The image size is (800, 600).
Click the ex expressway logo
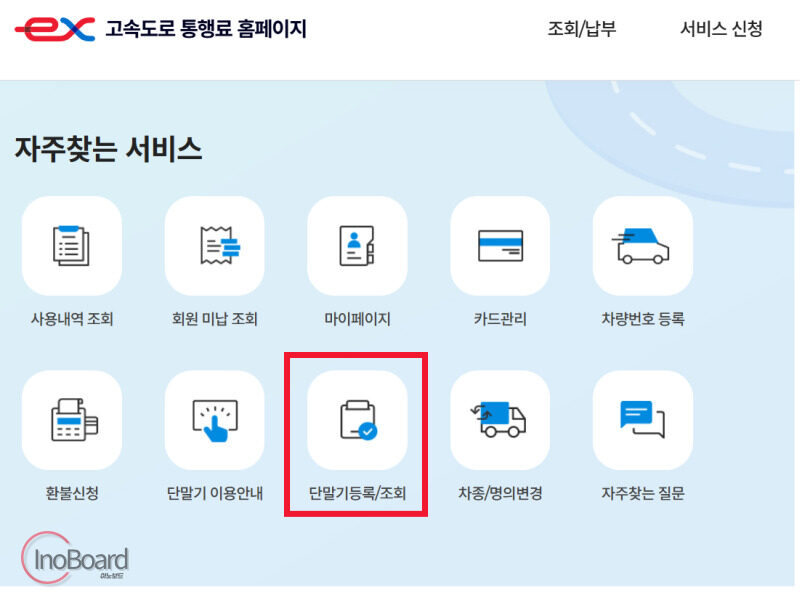55,29
